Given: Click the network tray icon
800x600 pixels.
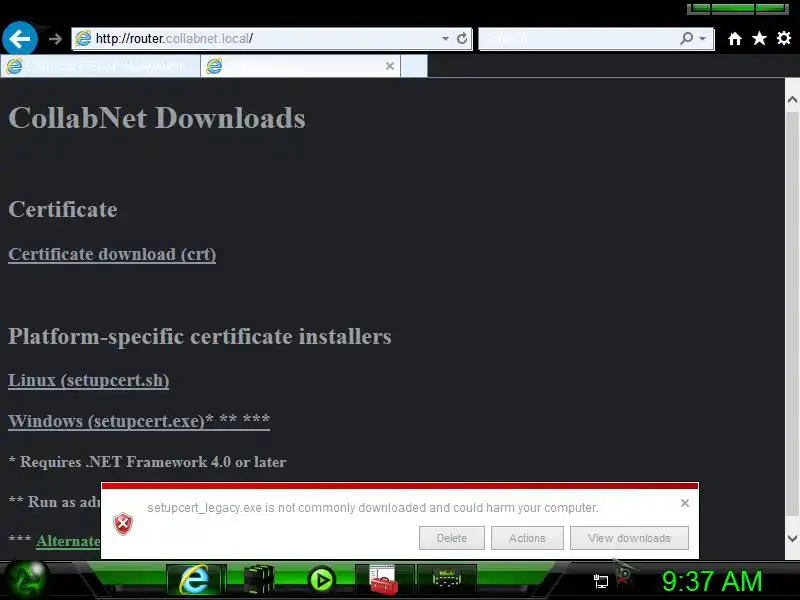Looking at the screenshot, I should click(601, 581).
